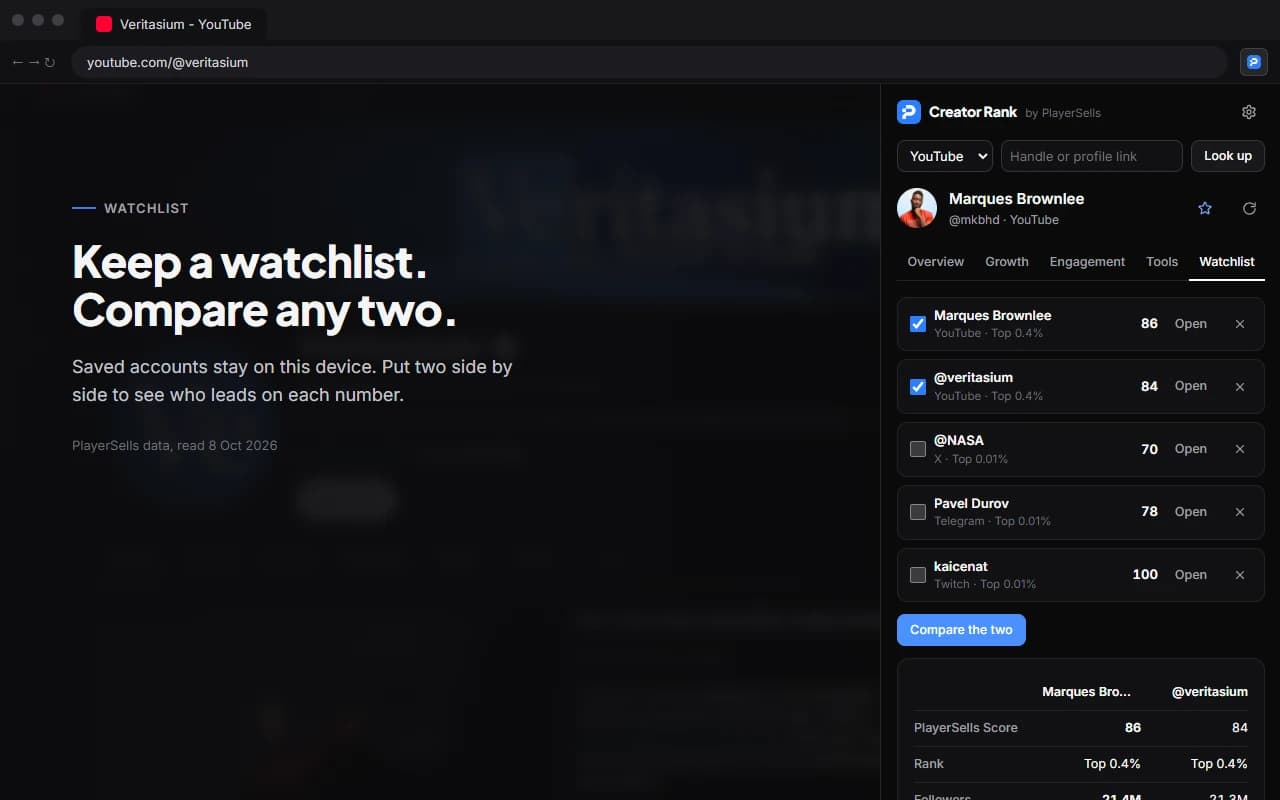Click the by PlayerSells label
This screenshot has height=800, width=1280.
click(x=1063, y=113)
